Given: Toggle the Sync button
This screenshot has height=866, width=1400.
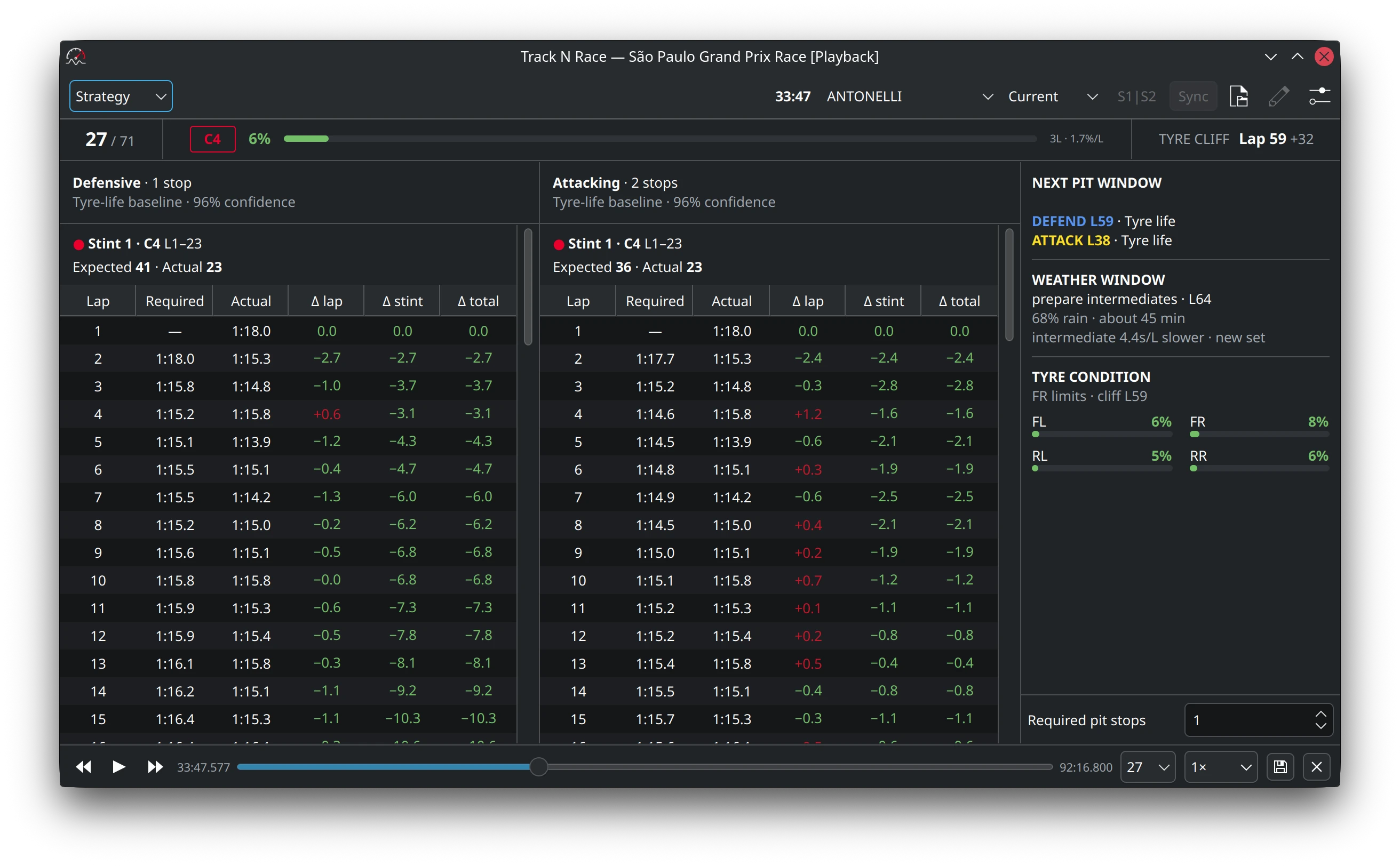Looking at the screenshot, I should click(x=1192, y=96).
